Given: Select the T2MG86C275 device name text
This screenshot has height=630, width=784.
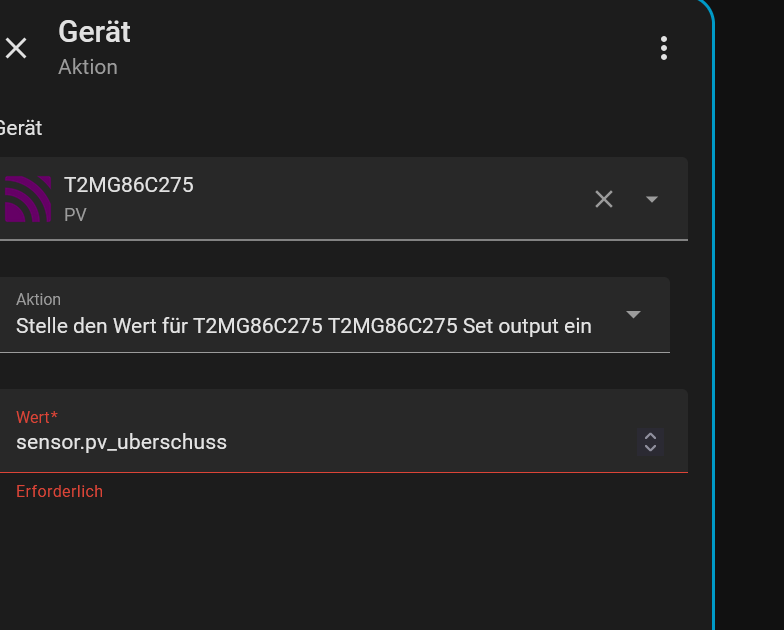Looking at the screenshot, I should click(x=128, y=185).
